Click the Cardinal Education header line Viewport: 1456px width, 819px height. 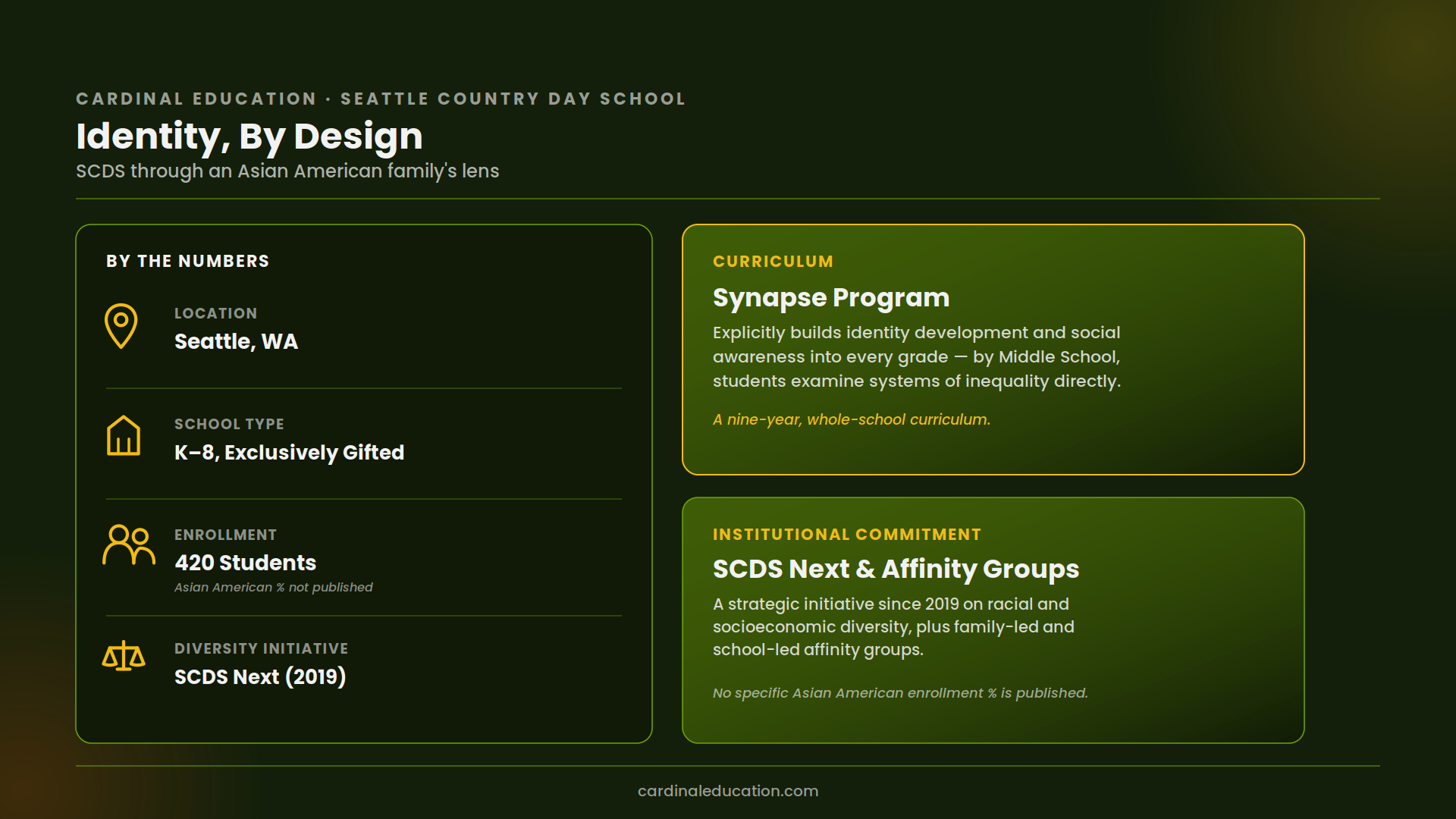point(381,99)
